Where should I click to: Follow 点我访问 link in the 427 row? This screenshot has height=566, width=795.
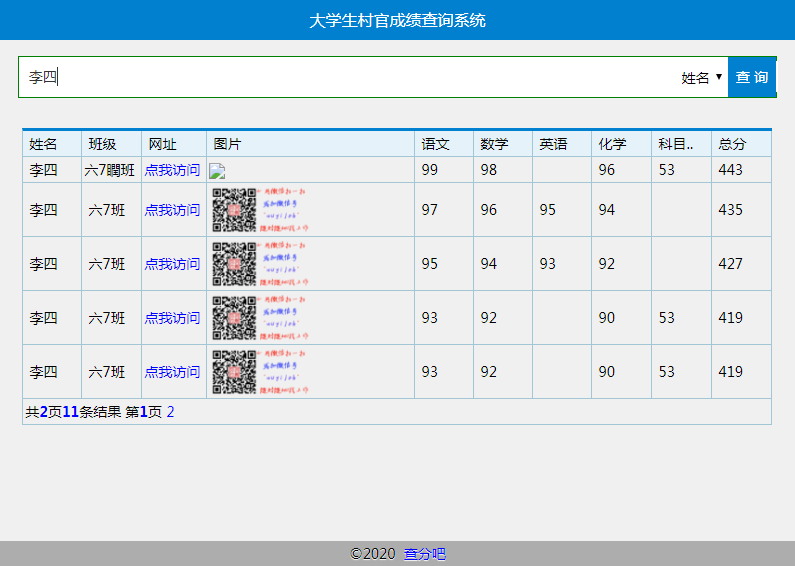(x=172, y=264)
